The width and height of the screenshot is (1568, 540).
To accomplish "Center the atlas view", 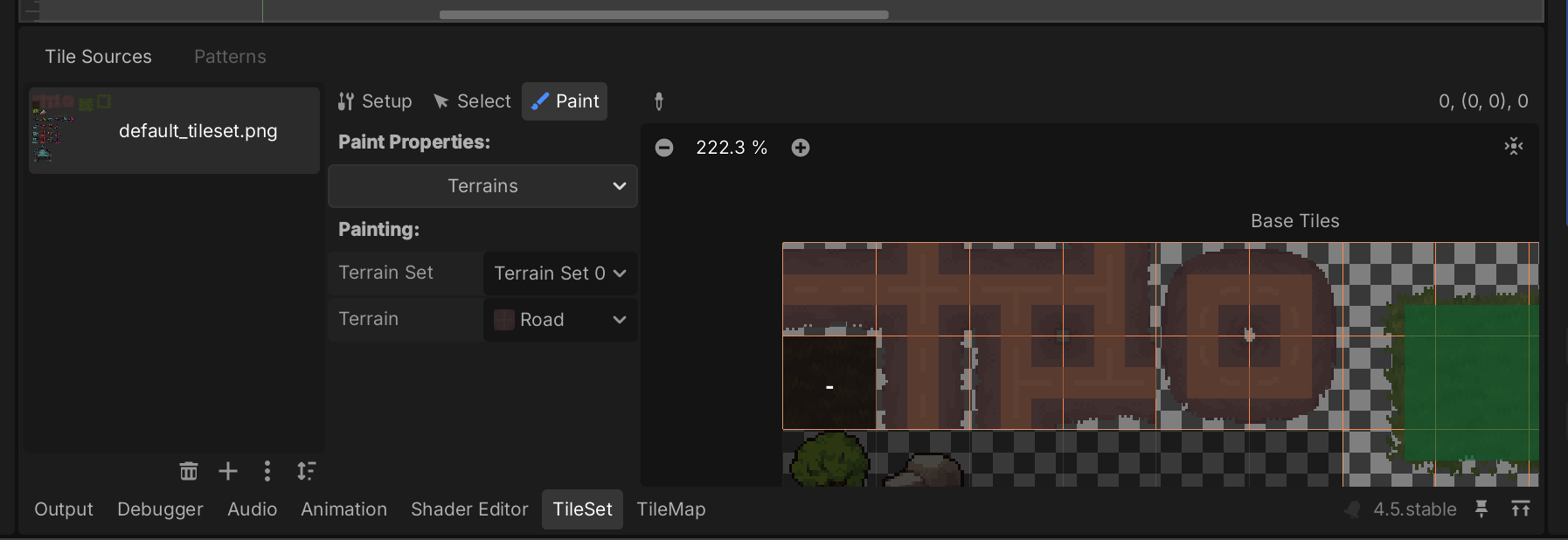I will 1514,147.
